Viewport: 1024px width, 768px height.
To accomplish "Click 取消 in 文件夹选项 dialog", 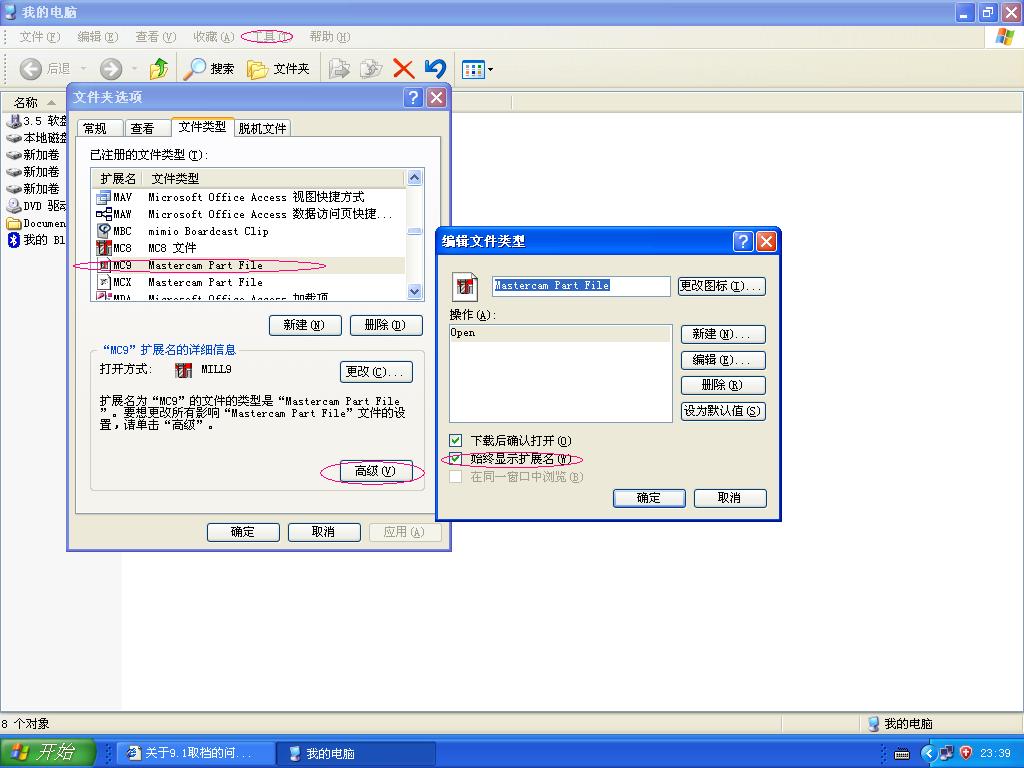I will coord(324,532).
